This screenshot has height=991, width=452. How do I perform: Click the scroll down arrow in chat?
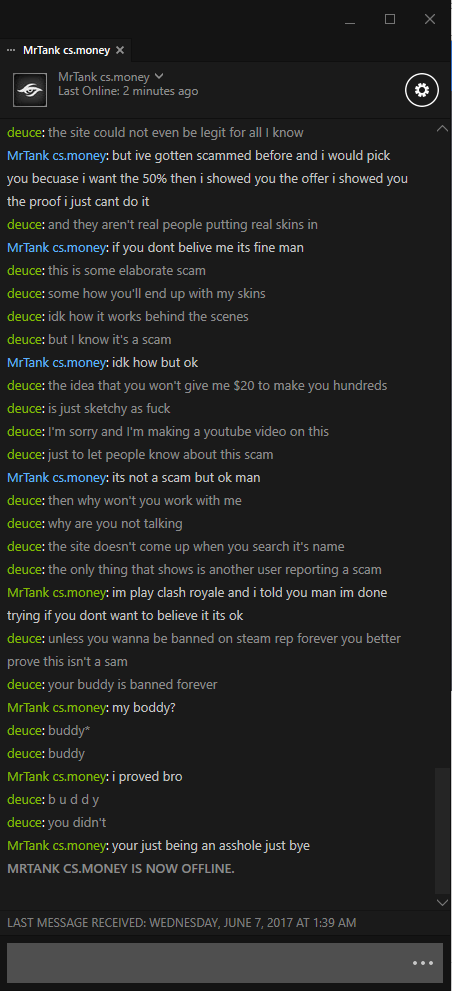tap(442, 902)
